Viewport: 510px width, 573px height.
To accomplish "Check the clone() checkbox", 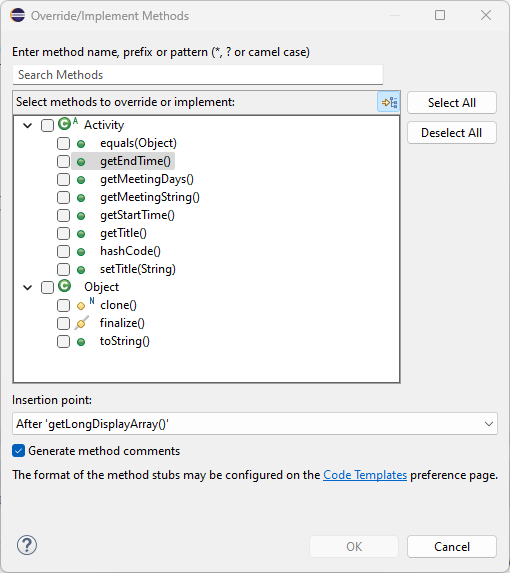I will click(63, 305).
